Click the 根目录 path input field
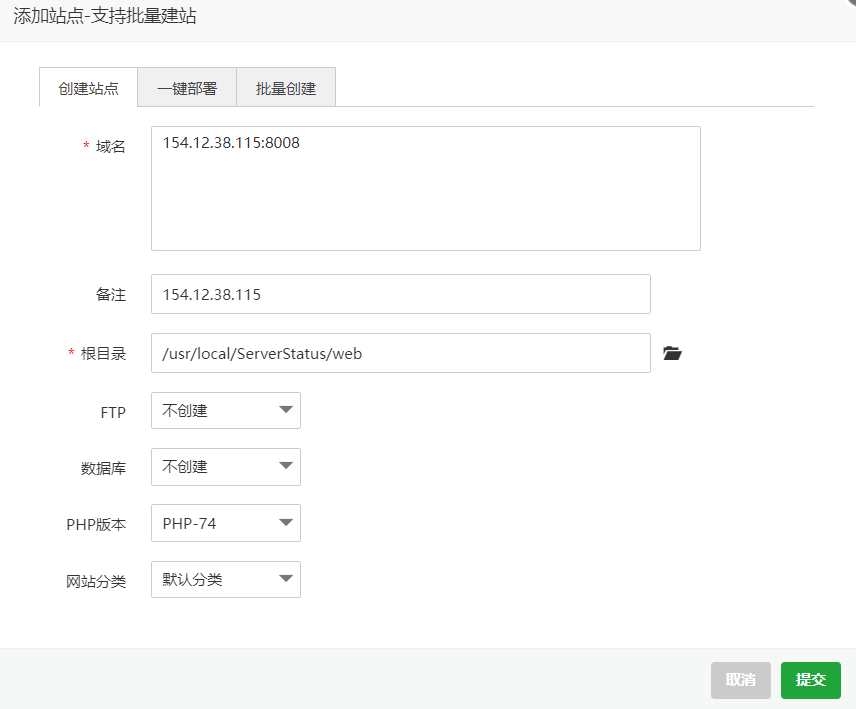Screen dimensions: 856x709 [x=400, y=352]
